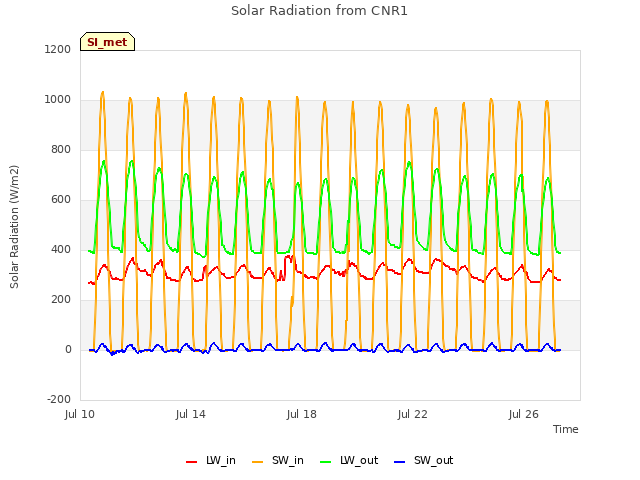
Task: Toggle the SW_in legend entry
Action: [x=278, y=460]
